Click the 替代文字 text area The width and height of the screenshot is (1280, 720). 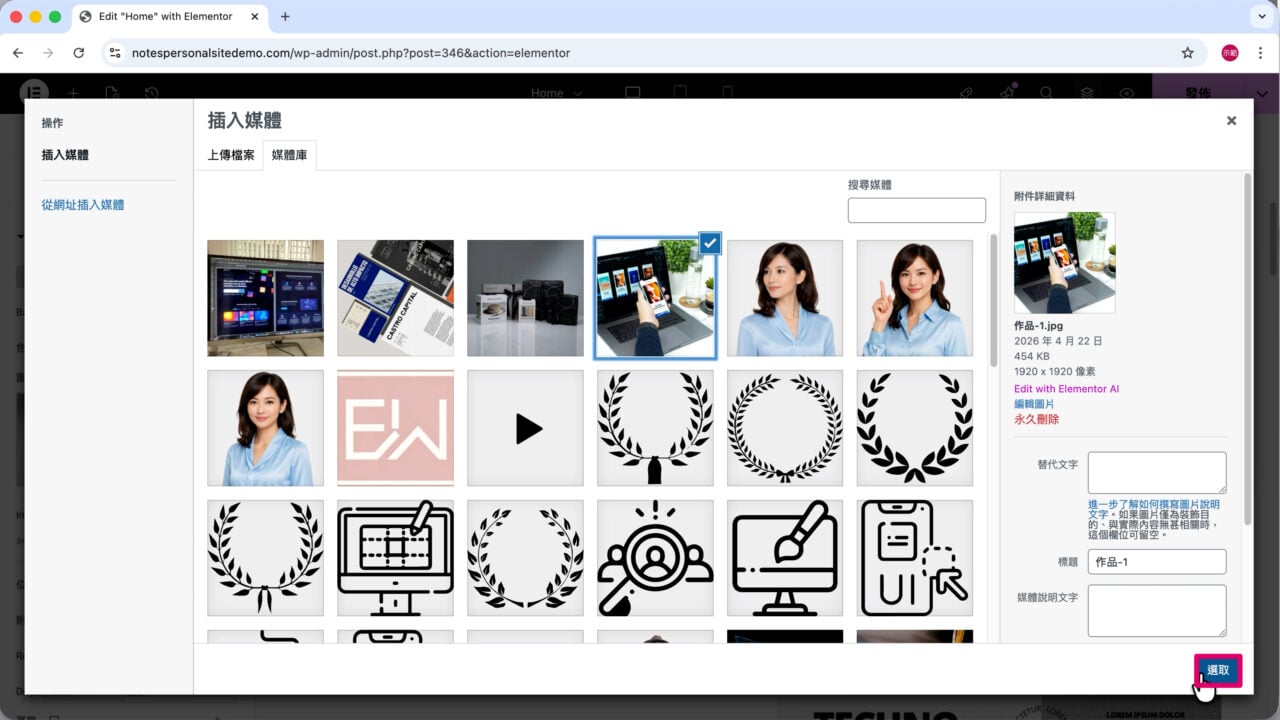pos(1157,473)
